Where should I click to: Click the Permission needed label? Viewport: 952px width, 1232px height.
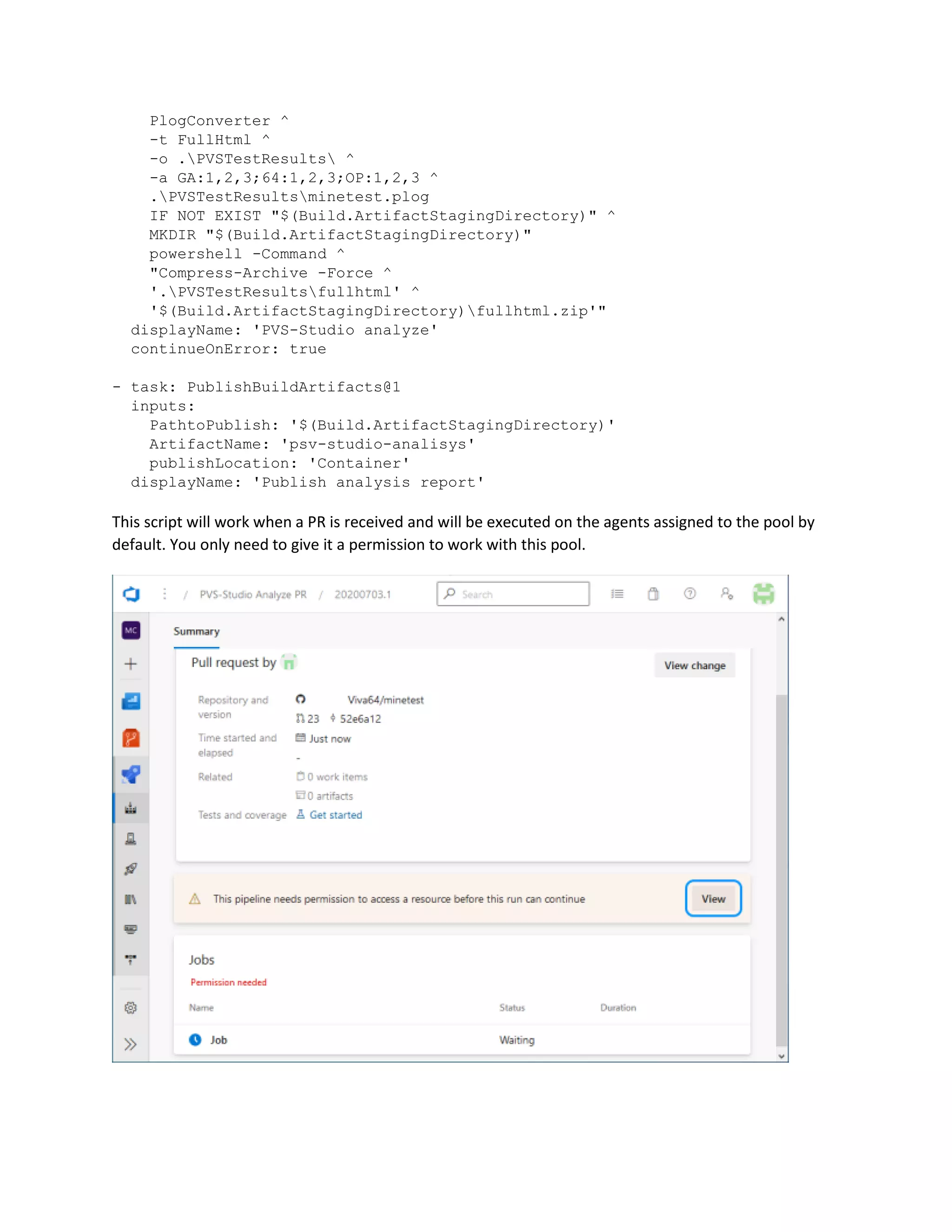tap(228, 982)
